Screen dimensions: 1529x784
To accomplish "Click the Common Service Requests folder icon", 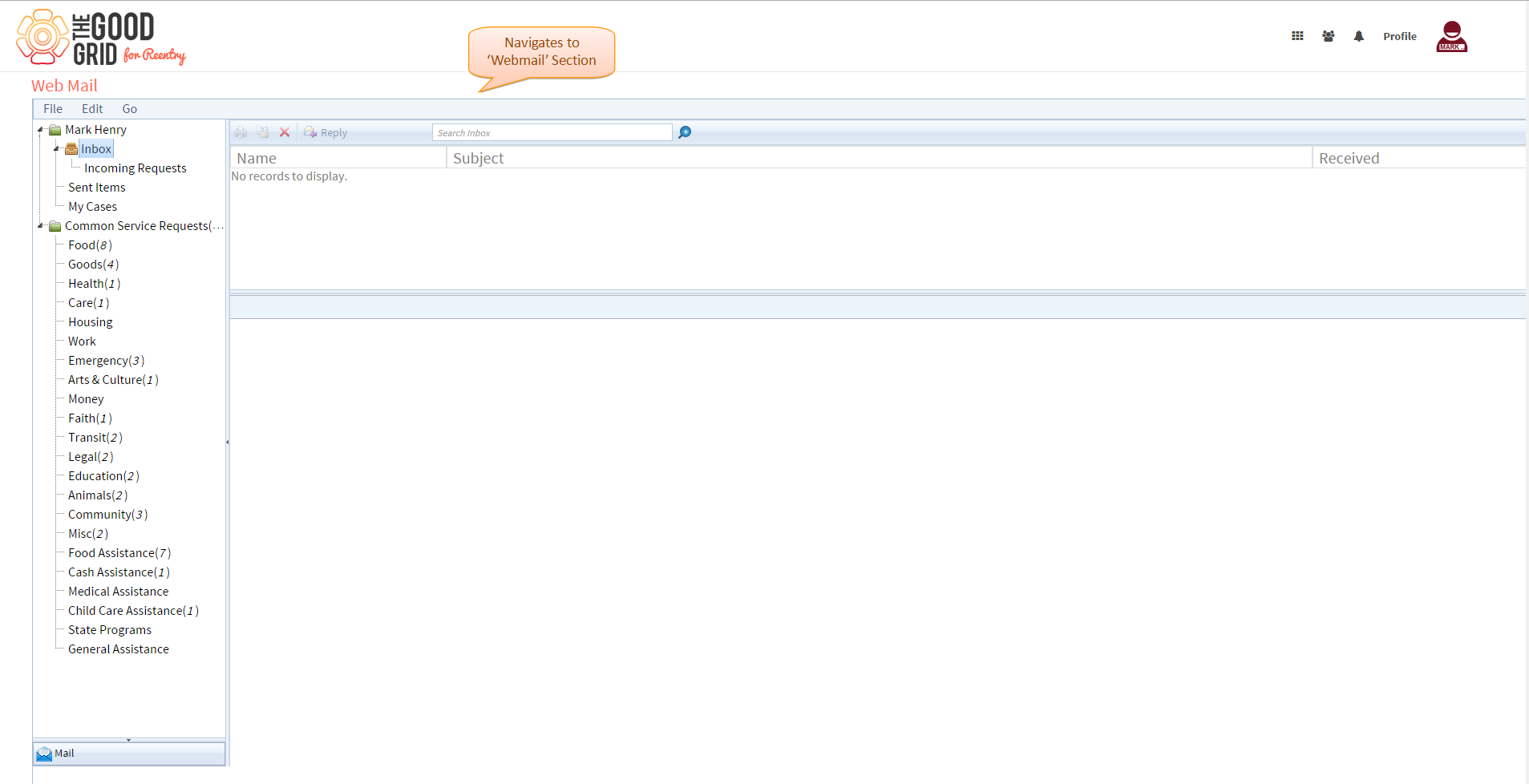I will click(x=55, y=226).
